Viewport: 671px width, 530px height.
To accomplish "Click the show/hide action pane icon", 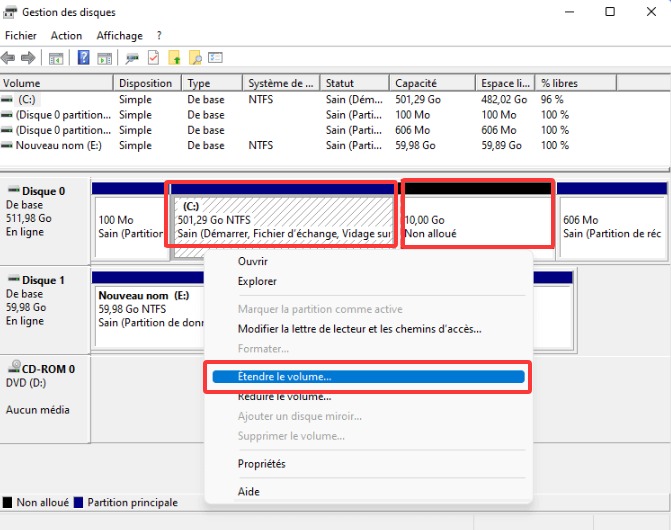I will coord(103,58).
